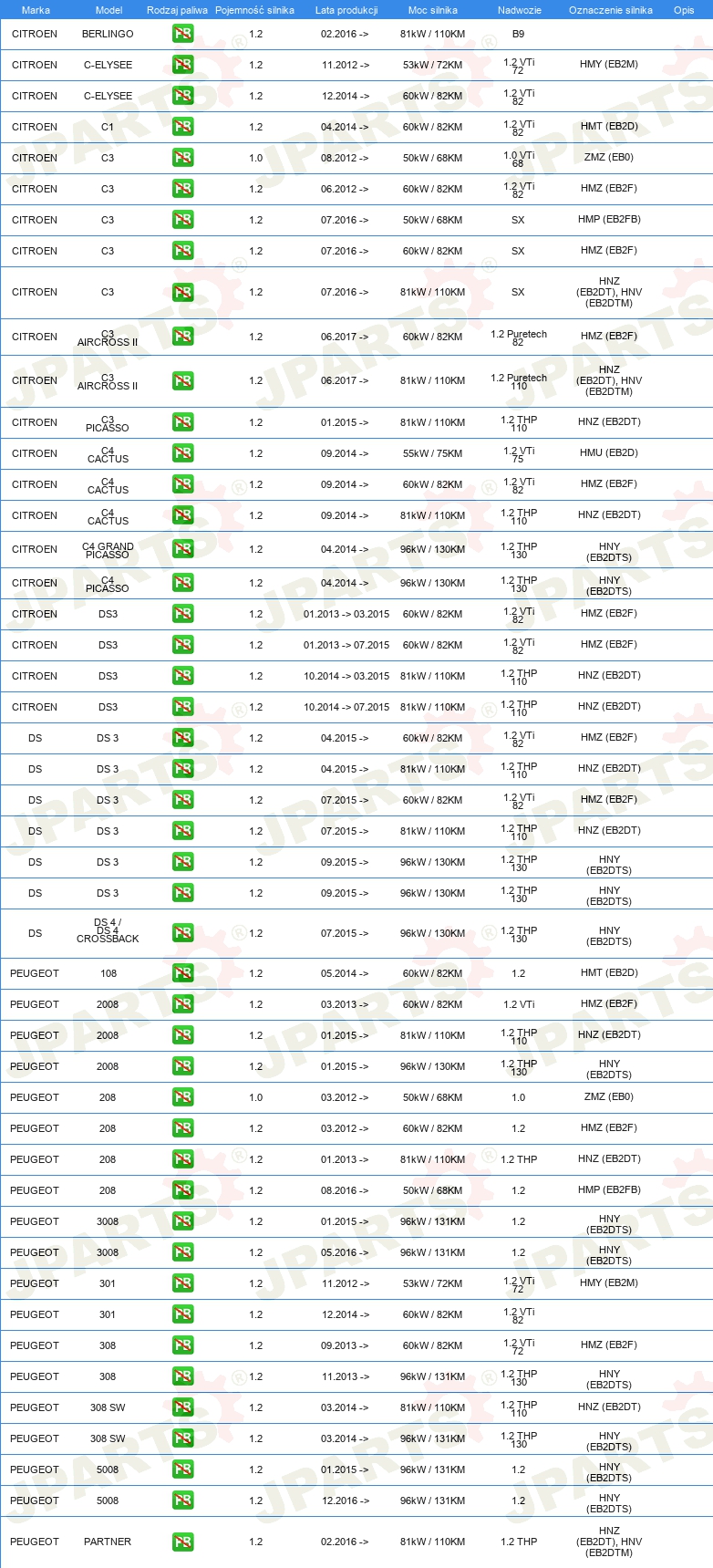Image resolution: width=713 pixels, height=1568 pixels.
Task: Click the fuel icon in the C4 PICASSO 04.2014 row
Action: pyautogui.click(x=182, y=583)
